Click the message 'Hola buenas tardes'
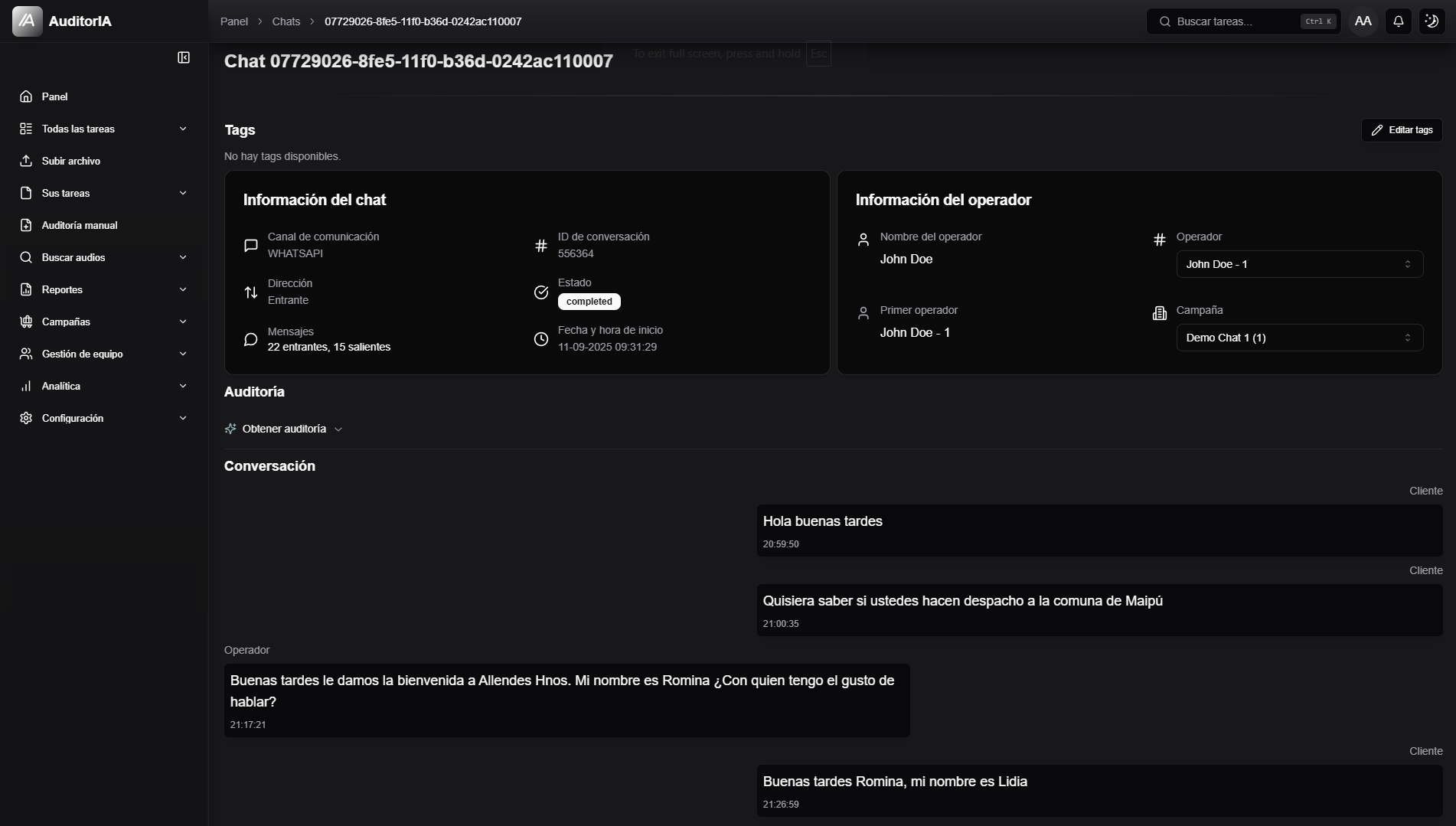 (x=1099, y=531)
